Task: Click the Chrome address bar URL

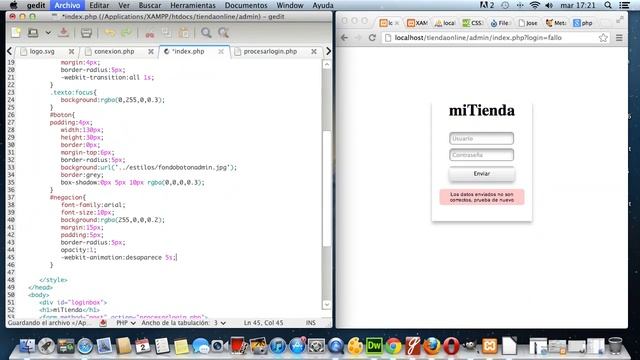Action: (478, 38)
